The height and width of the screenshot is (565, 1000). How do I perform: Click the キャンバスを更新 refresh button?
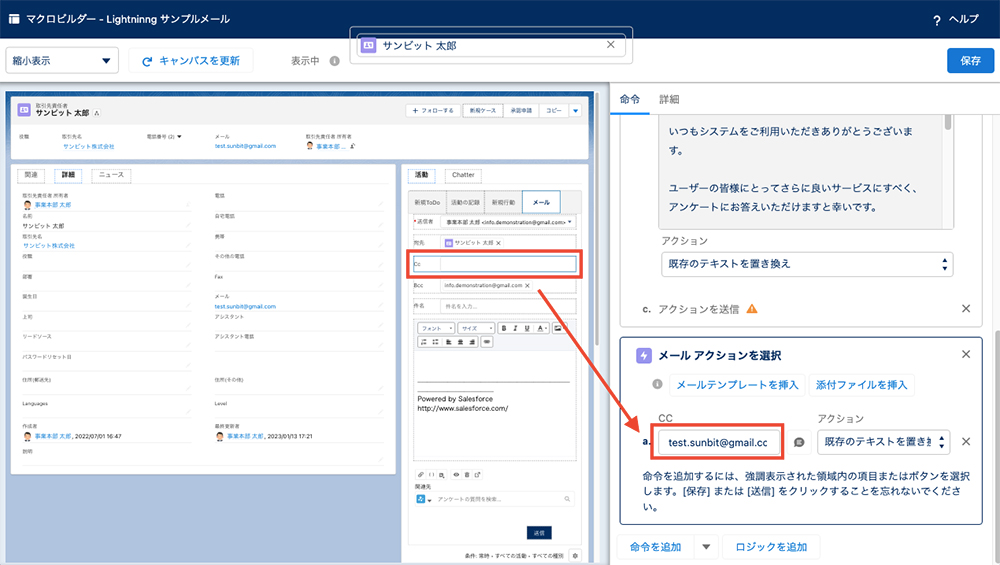tap(191, 61)
